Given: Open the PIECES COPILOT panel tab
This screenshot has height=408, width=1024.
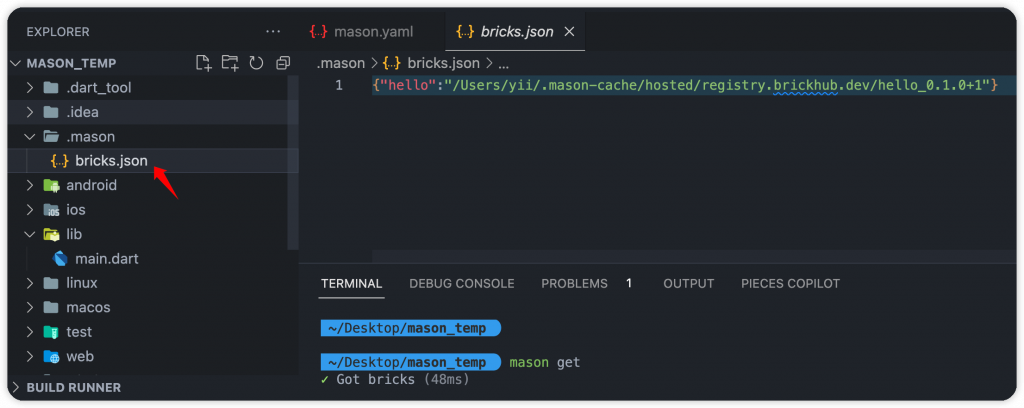Looking at the screenshot, I should tap(790, 284).
